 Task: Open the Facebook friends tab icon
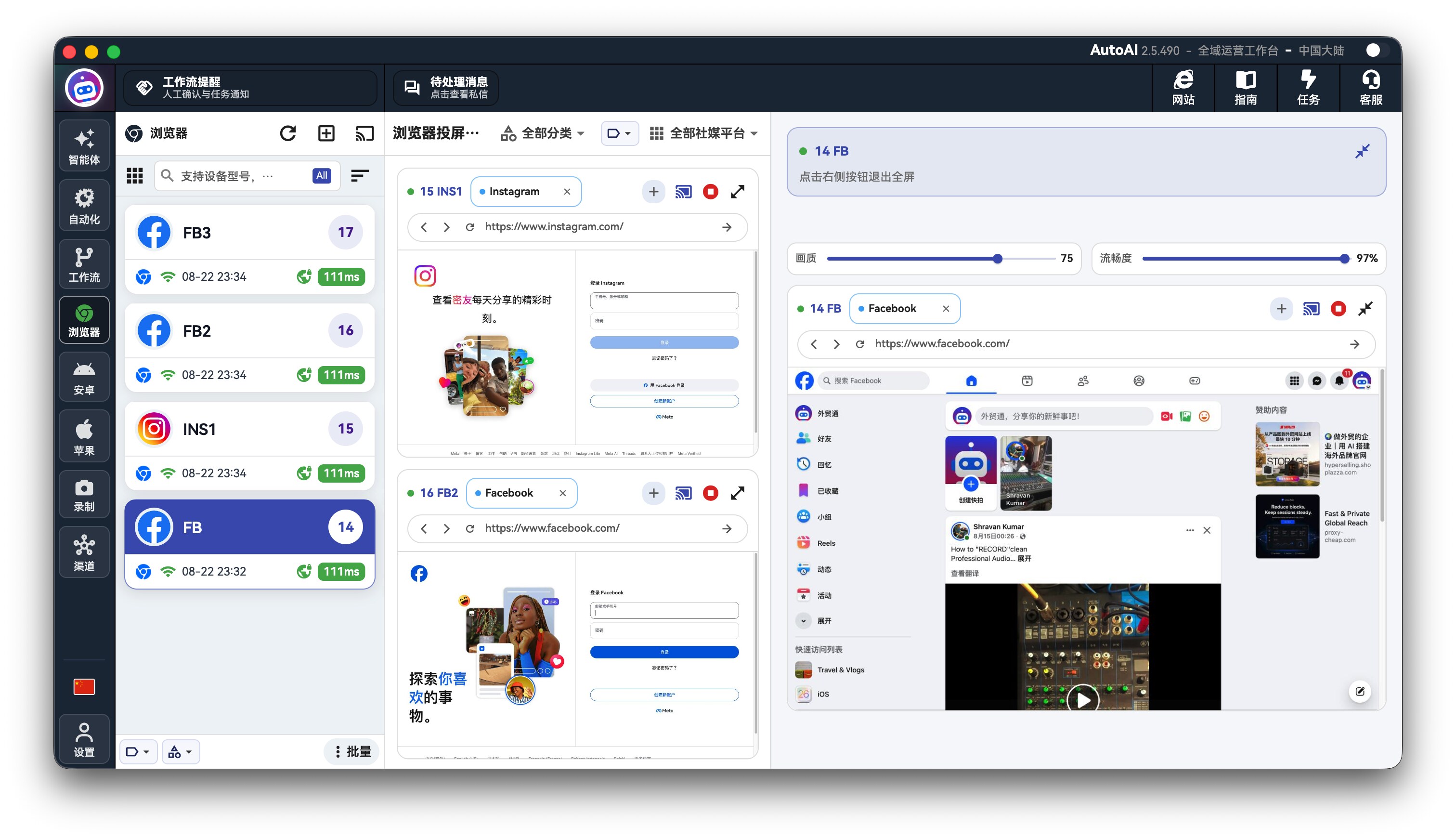[1083, 381]
